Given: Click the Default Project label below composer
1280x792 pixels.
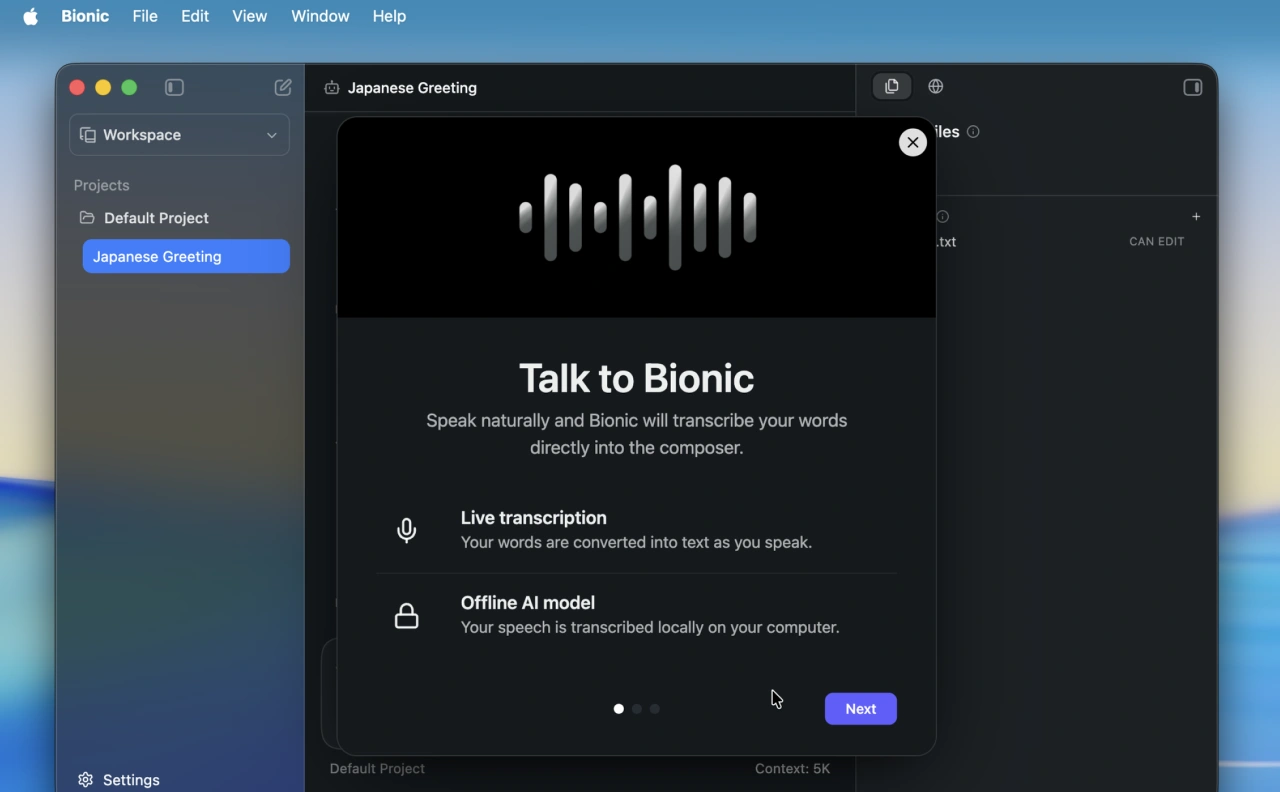Looking at the screenshot, I should (x=377, y=769).
